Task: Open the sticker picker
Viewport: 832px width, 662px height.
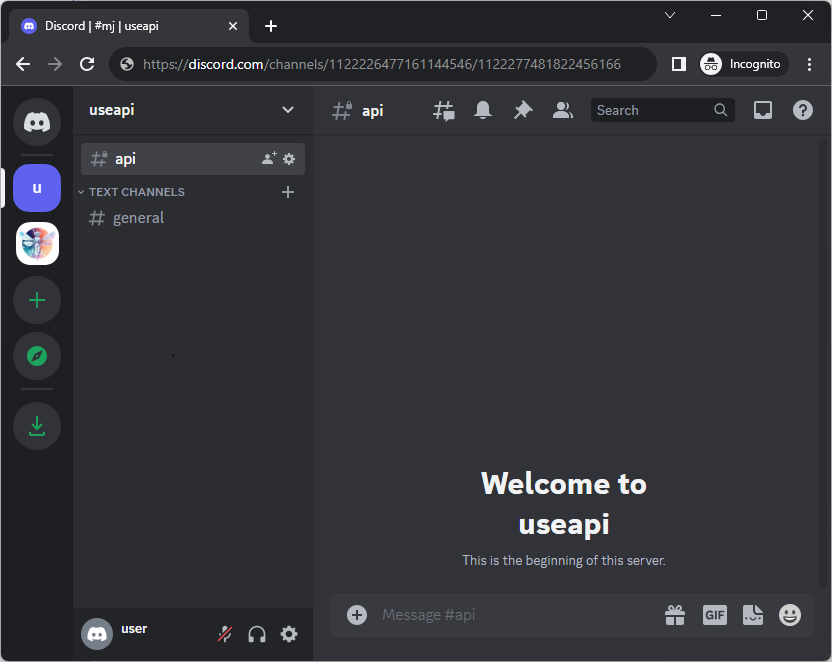Action: click(x=752, y=615)
